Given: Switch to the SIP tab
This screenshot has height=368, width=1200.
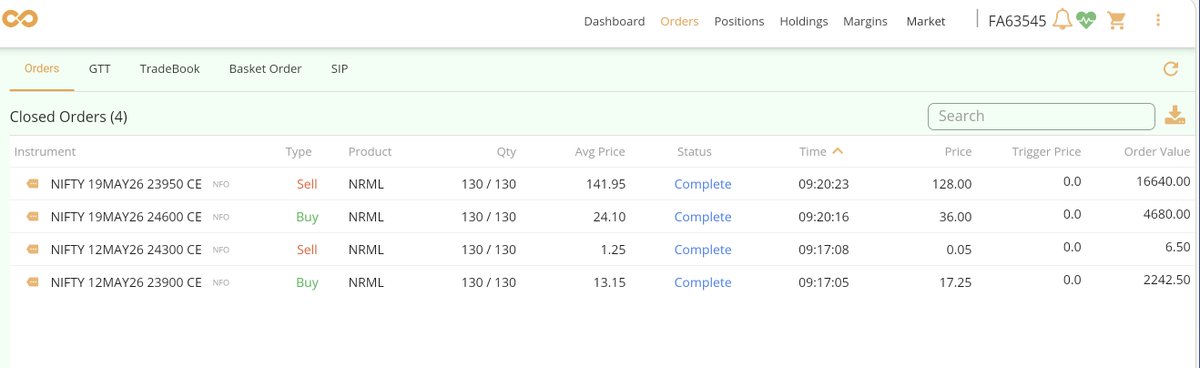Looking at the screenshot, I should (x=340, y=69).
